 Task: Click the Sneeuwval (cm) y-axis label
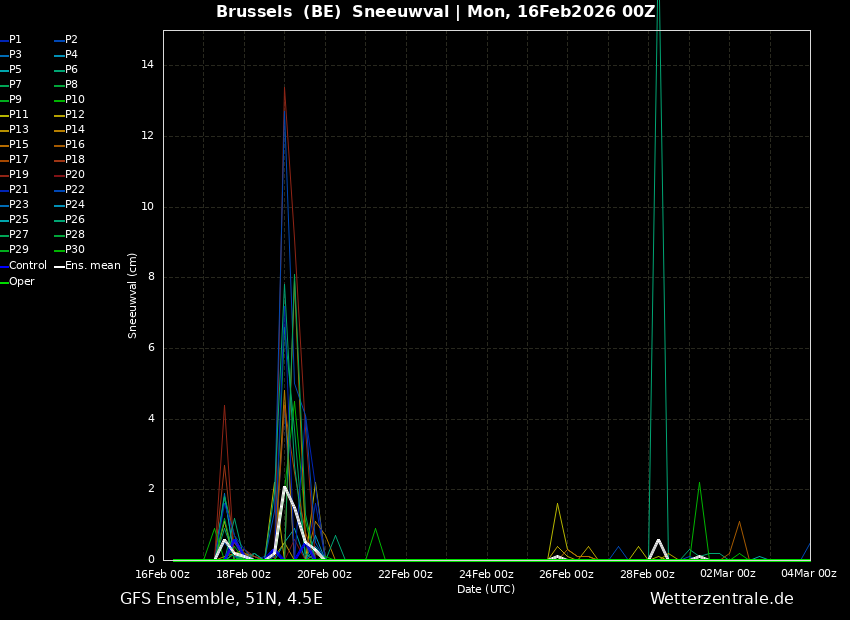tap(133, 295)
